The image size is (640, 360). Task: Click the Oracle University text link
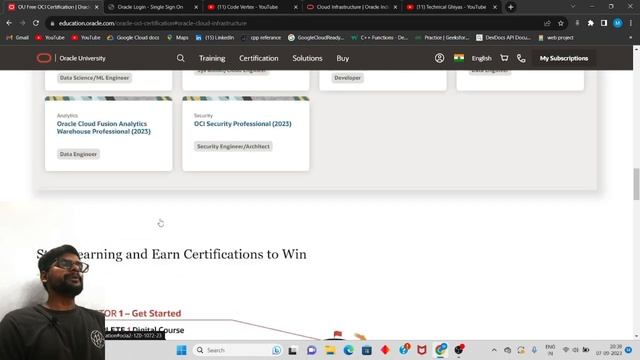click(82, 58)
